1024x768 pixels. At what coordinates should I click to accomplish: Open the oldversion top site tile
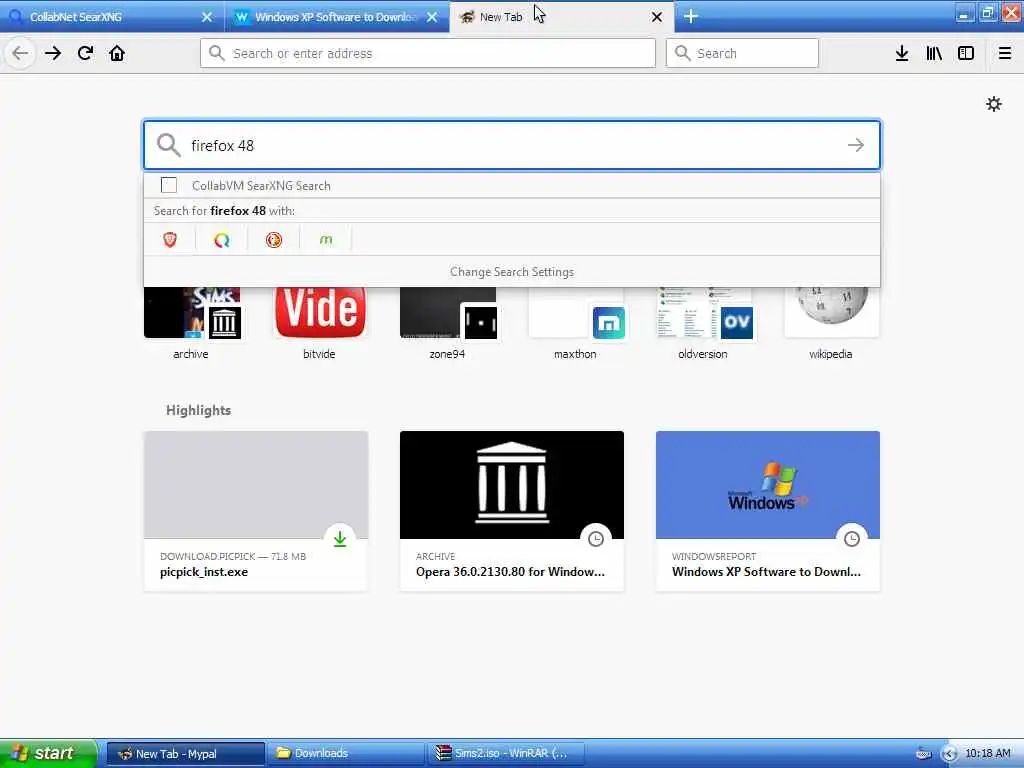pos(703,323)
